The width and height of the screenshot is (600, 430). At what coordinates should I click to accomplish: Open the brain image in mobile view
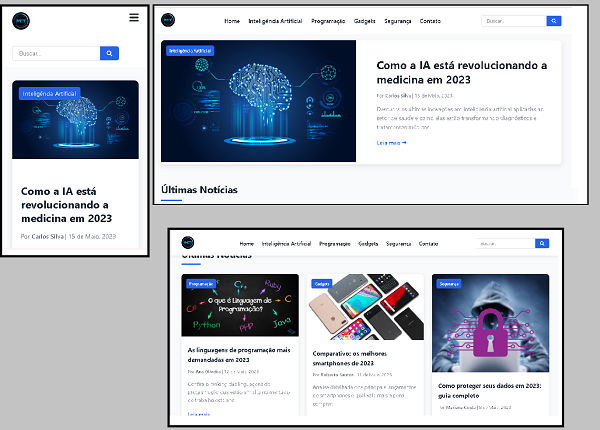pyautogui.click(x=75, y=120)
